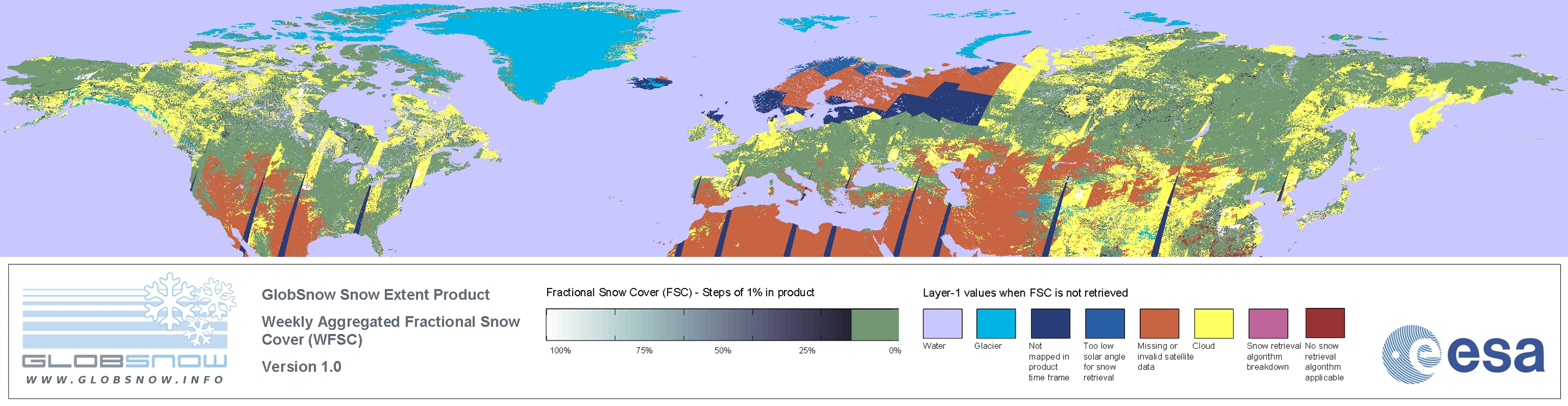The width and height of the screenshot is (1568, 406).
Task: Click the 'Glacier' legend label
Action: point(988,346)
